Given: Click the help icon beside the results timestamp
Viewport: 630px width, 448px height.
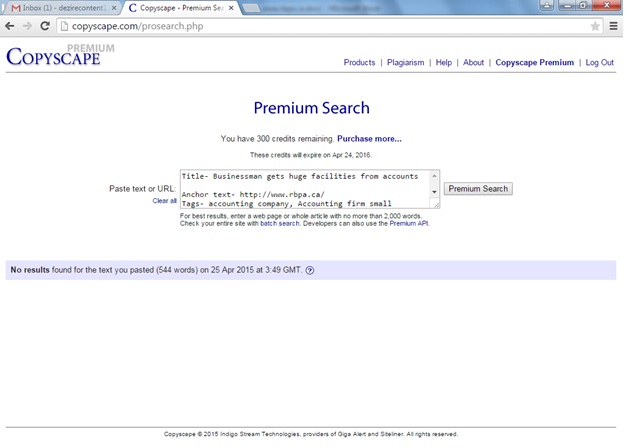Looking at the screenshot, I should click(310, 270).
